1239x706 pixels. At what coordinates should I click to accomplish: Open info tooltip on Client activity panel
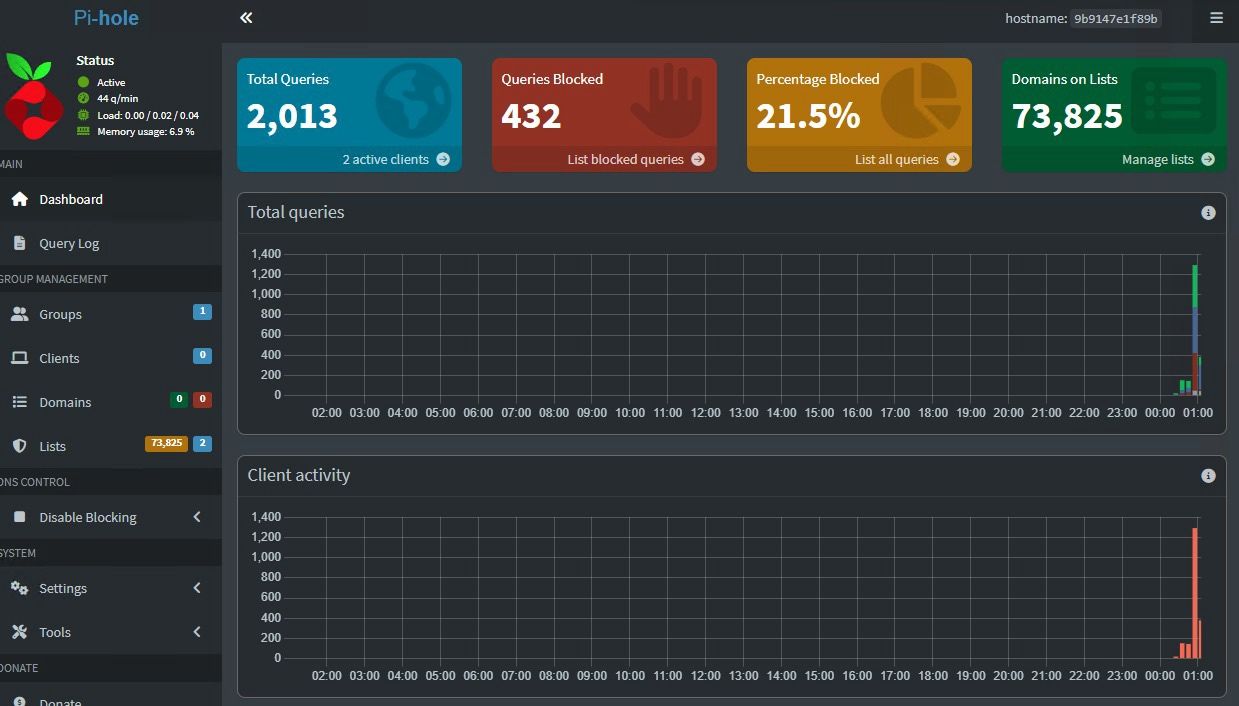pyautogui.click(x=1208, y=475)
